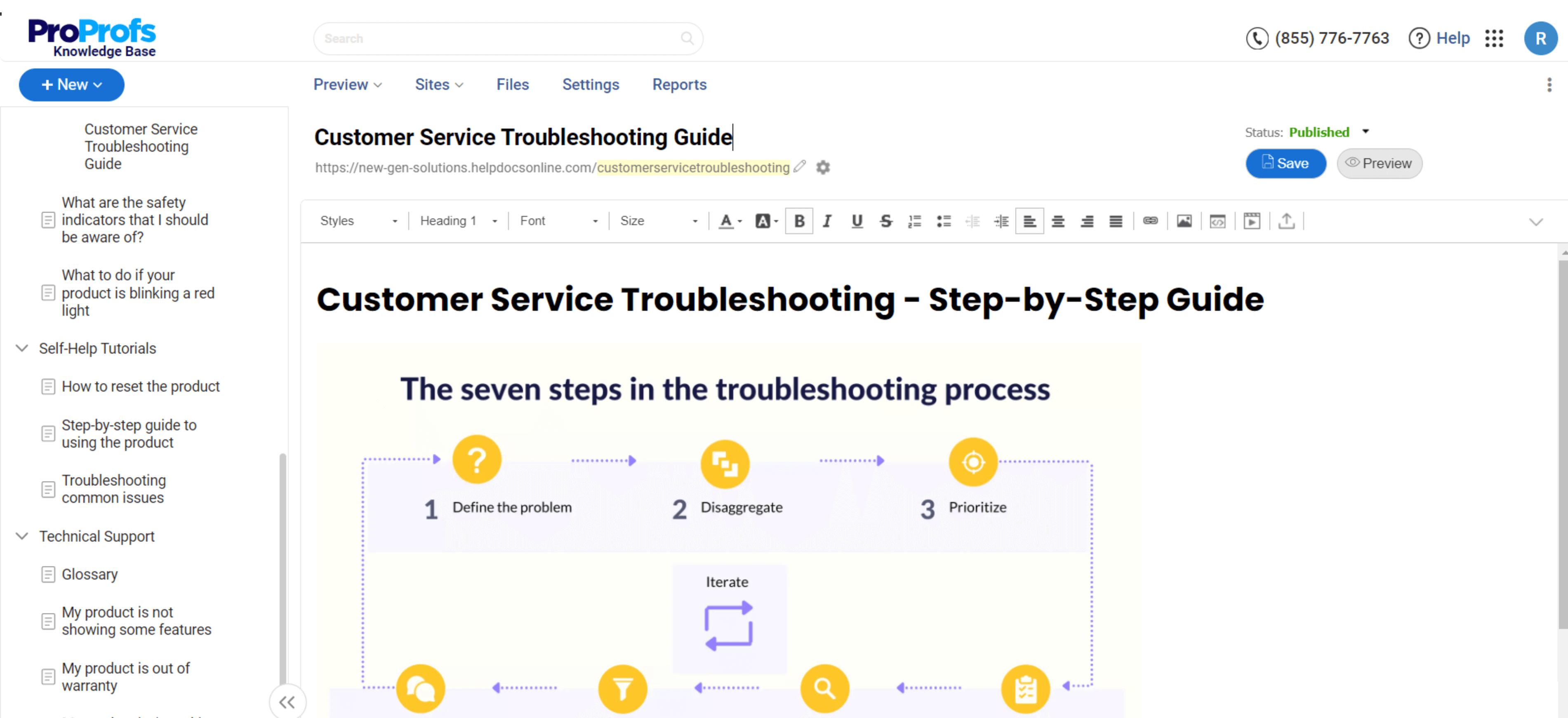
Task: Toggle strikethrough formatting in toolbar
Action: pos(886,221)
